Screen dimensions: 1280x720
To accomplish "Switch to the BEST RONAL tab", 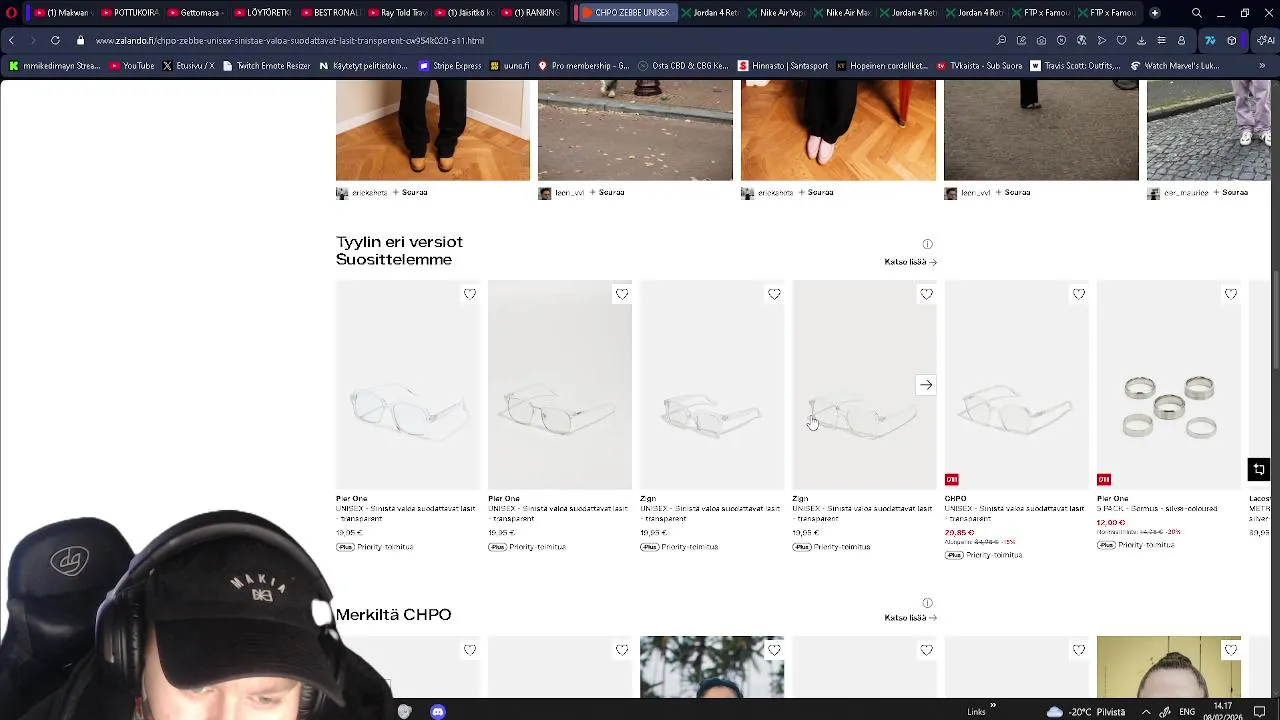I will click(330, 13).
